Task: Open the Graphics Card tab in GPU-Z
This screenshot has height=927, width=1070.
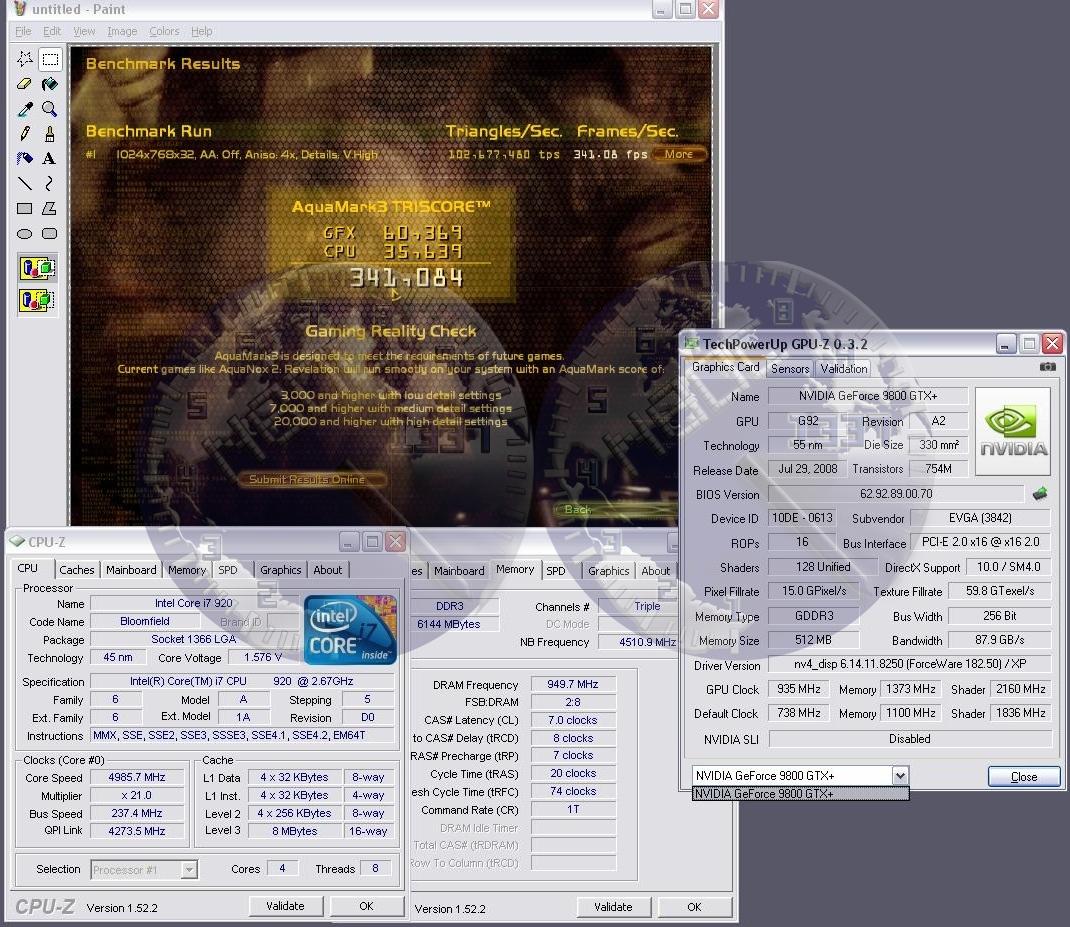Action: click(725, 367)
